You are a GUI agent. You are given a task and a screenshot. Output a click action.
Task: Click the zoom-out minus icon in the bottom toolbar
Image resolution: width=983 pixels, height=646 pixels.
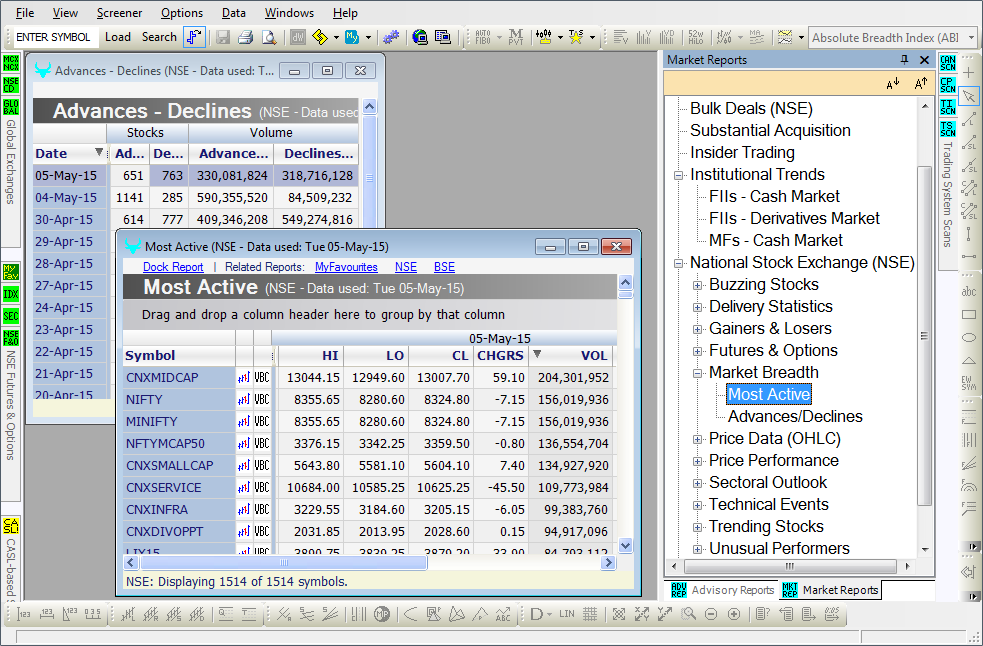click(x=711, y=614)
